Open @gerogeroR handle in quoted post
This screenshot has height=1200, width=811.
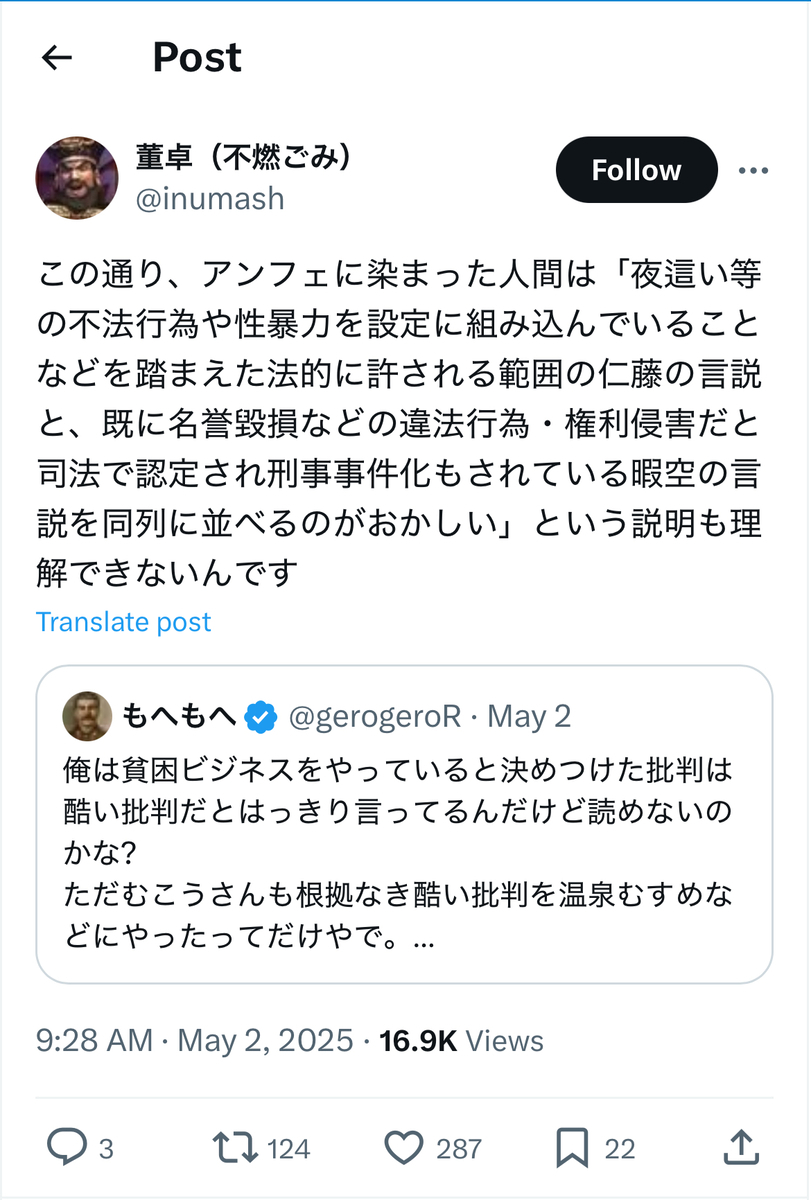click(x=375, y=716)
